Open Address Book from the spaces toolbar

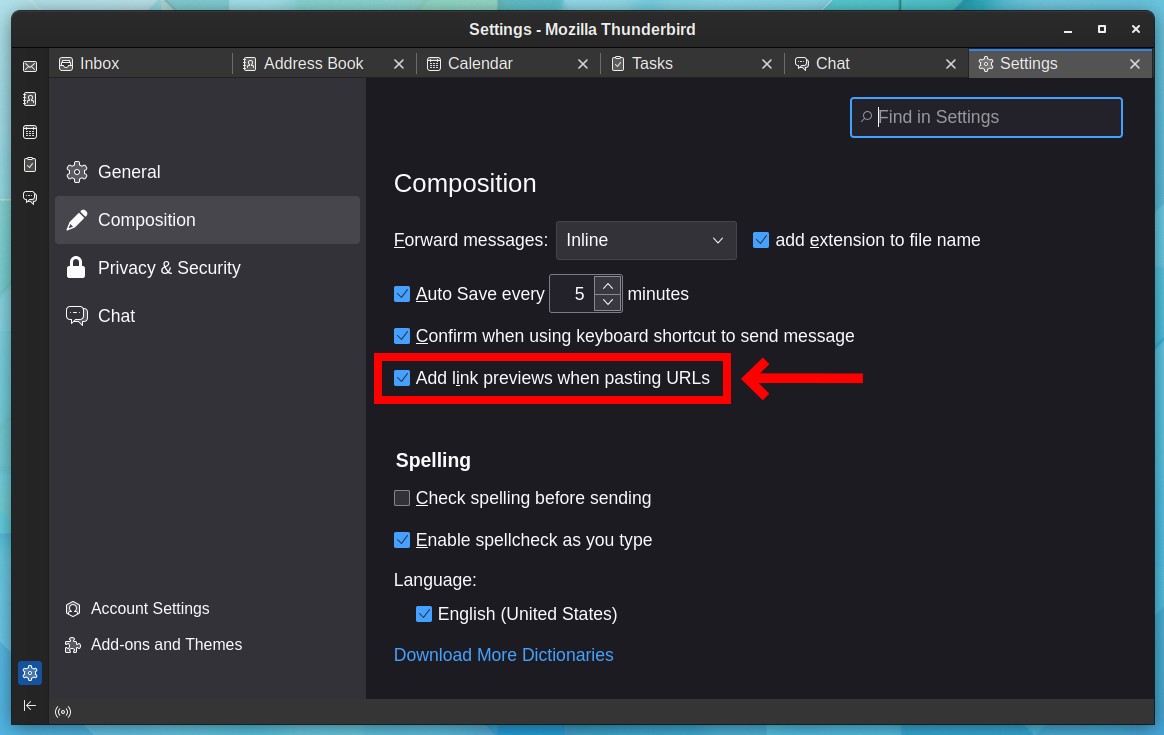tap(30, 99)
